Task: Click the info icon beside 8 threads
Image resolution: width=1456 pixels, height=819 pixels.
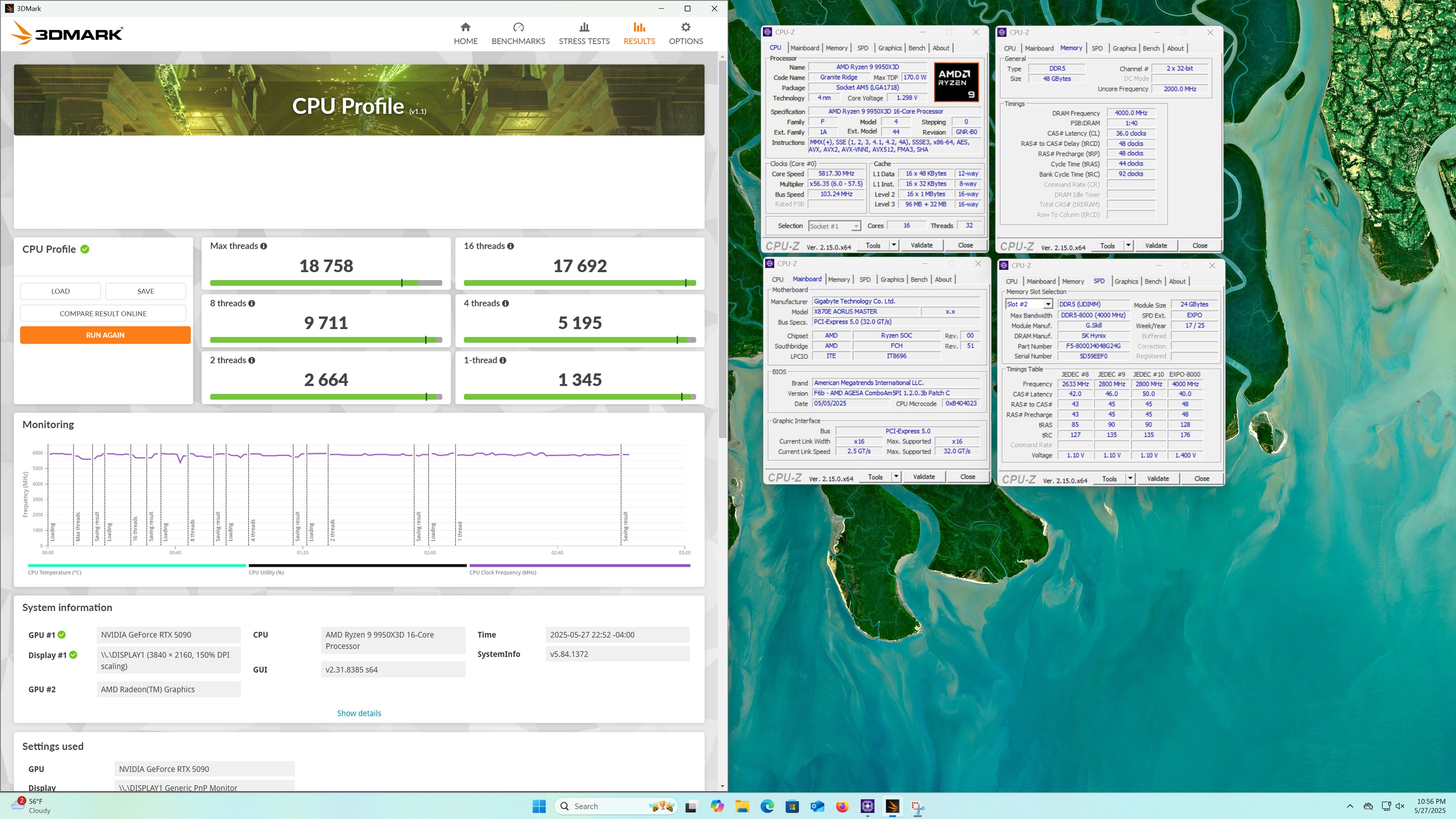Action: [252, 303]
